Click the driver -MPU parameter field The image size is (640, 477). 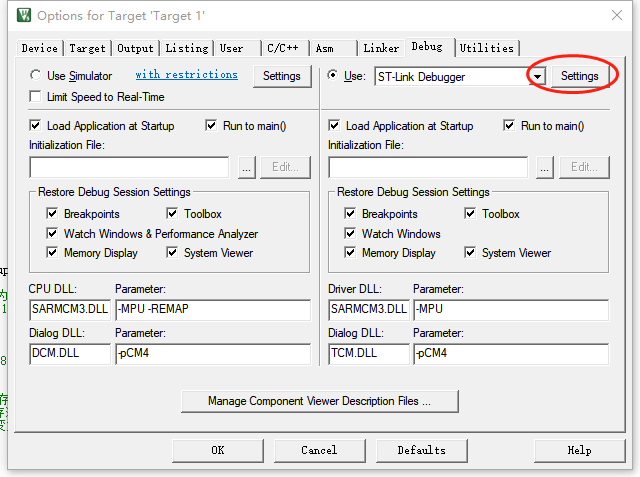511,309
